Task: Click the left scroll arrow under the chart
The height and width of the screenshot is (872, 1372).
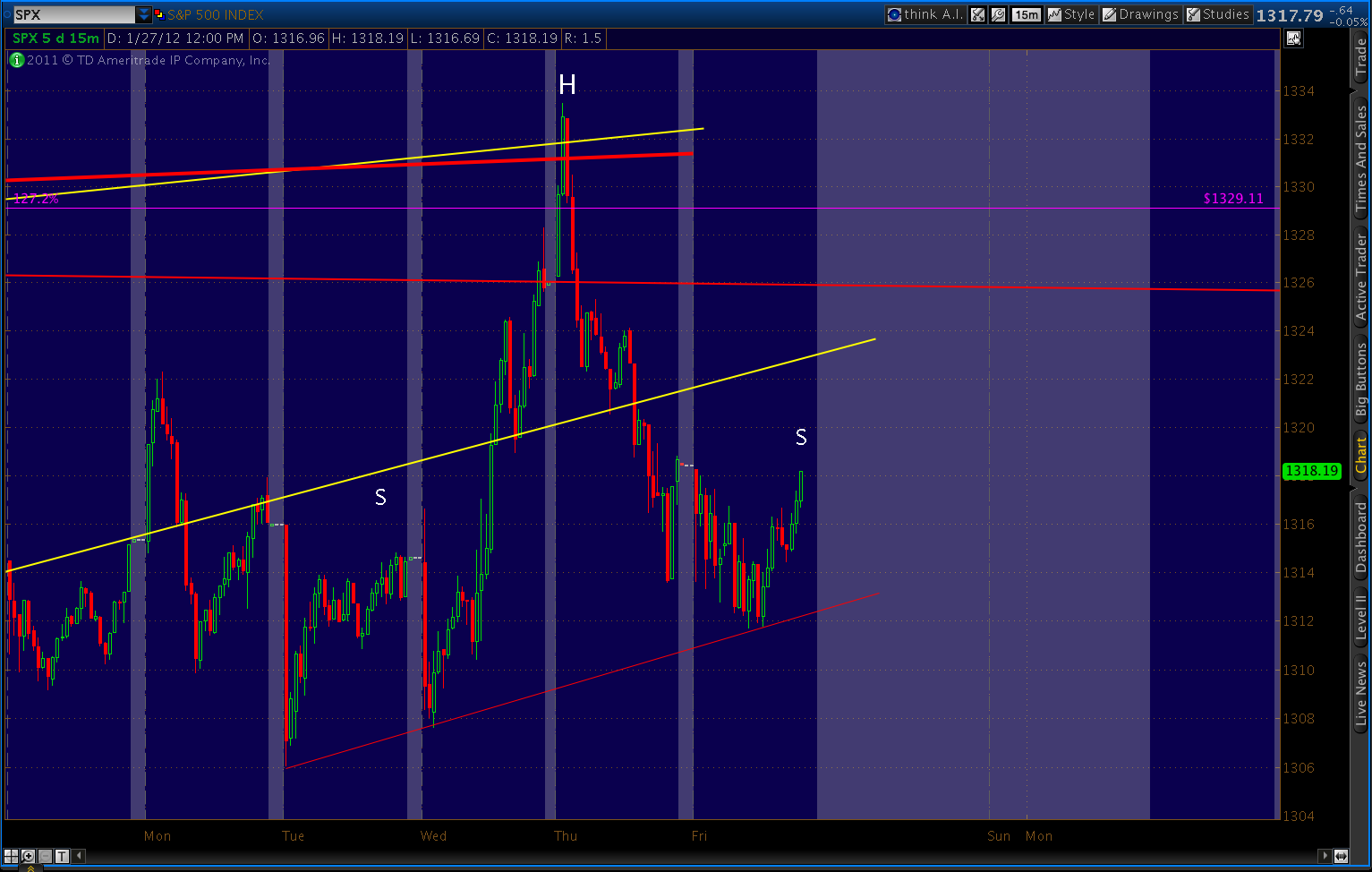Action: pyautogui.click(x=79, y=856)
